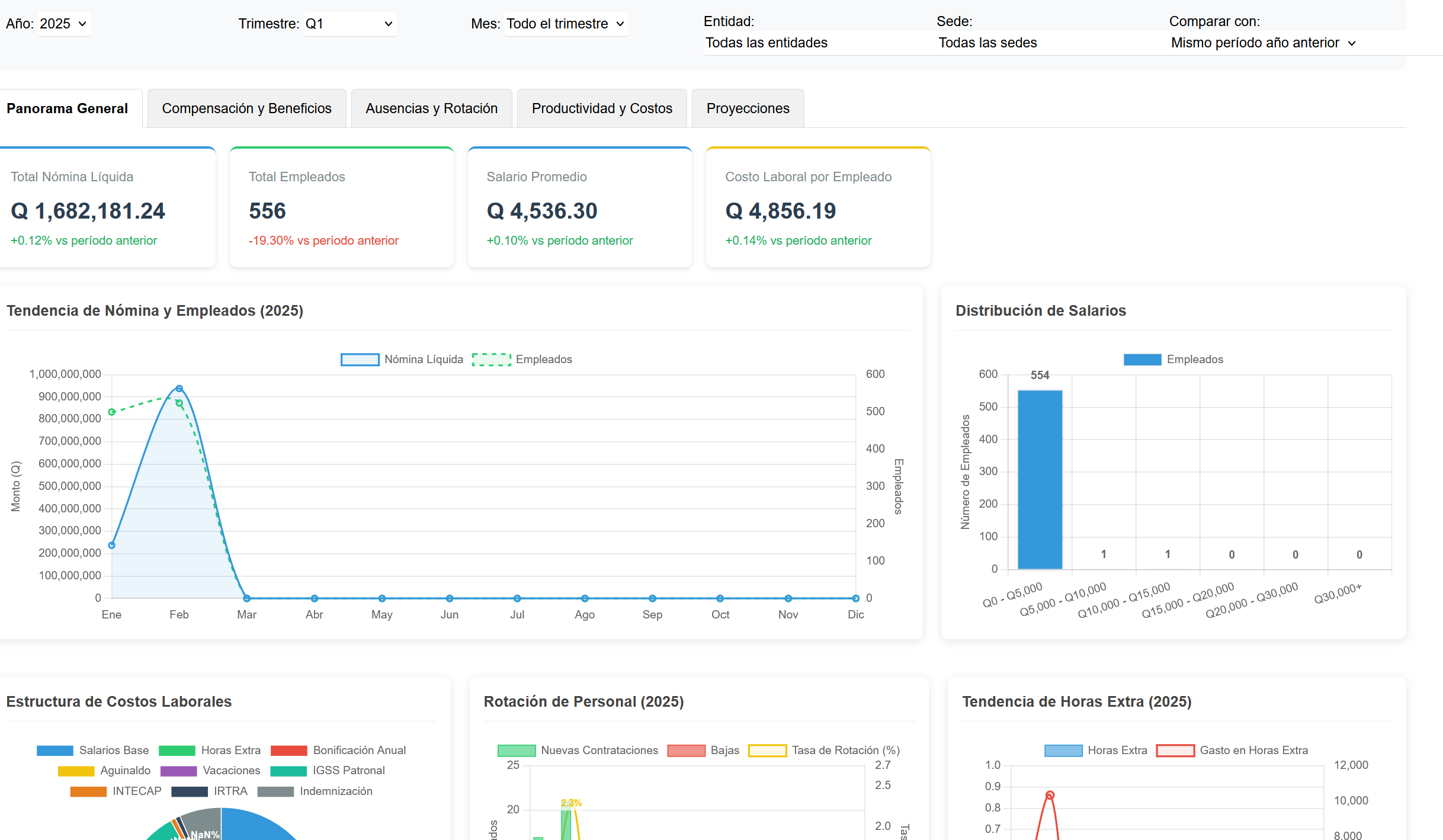Screen dimensions: 1443x840
Task: Open the Trimestre Q1 dropdown
Action: [x=349, y=24]
